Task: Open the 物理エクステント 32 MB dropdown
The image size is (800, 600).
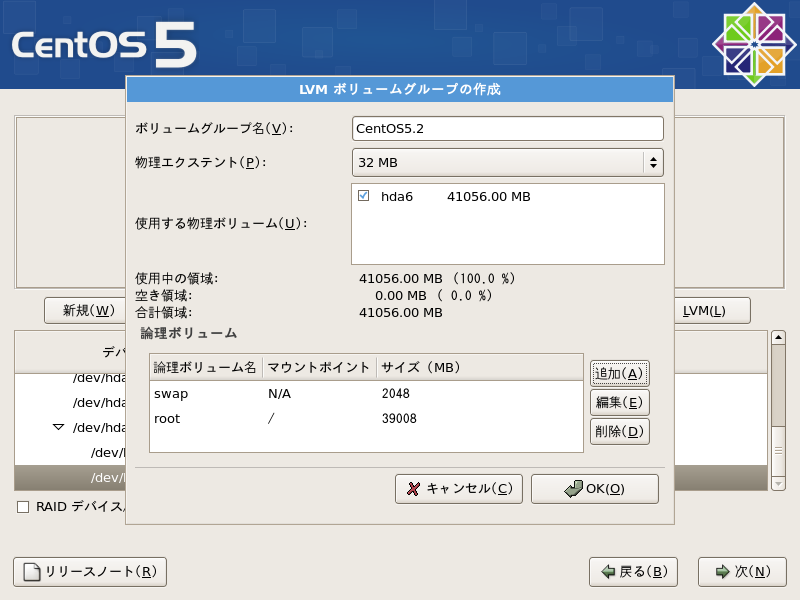Action: (508, 162)
